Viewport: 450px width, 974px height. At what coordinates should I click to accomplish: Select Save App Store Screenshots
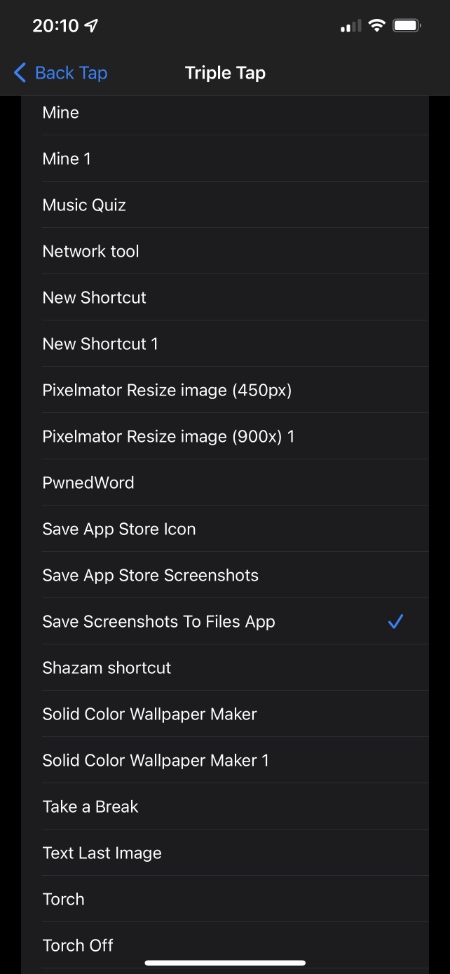coord(225,575)
